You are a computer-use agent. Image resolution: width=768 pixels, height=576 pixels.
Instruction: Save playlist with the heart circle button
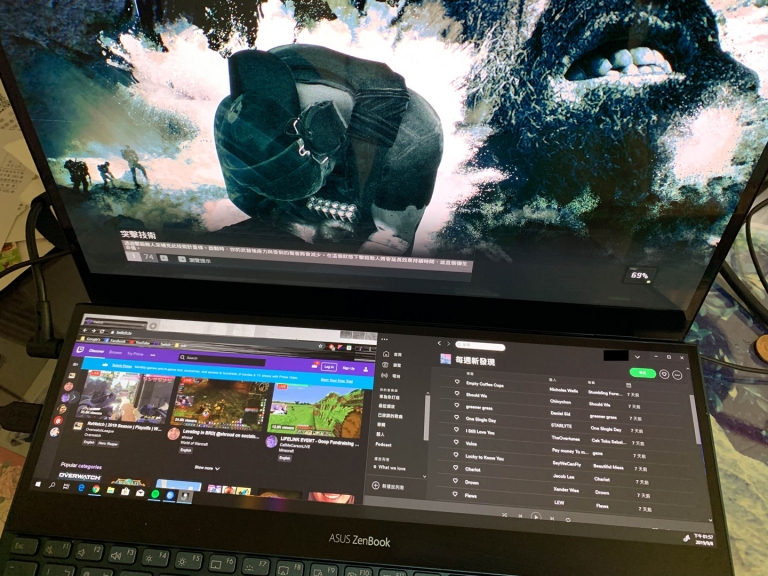click(x=664, y=374)
